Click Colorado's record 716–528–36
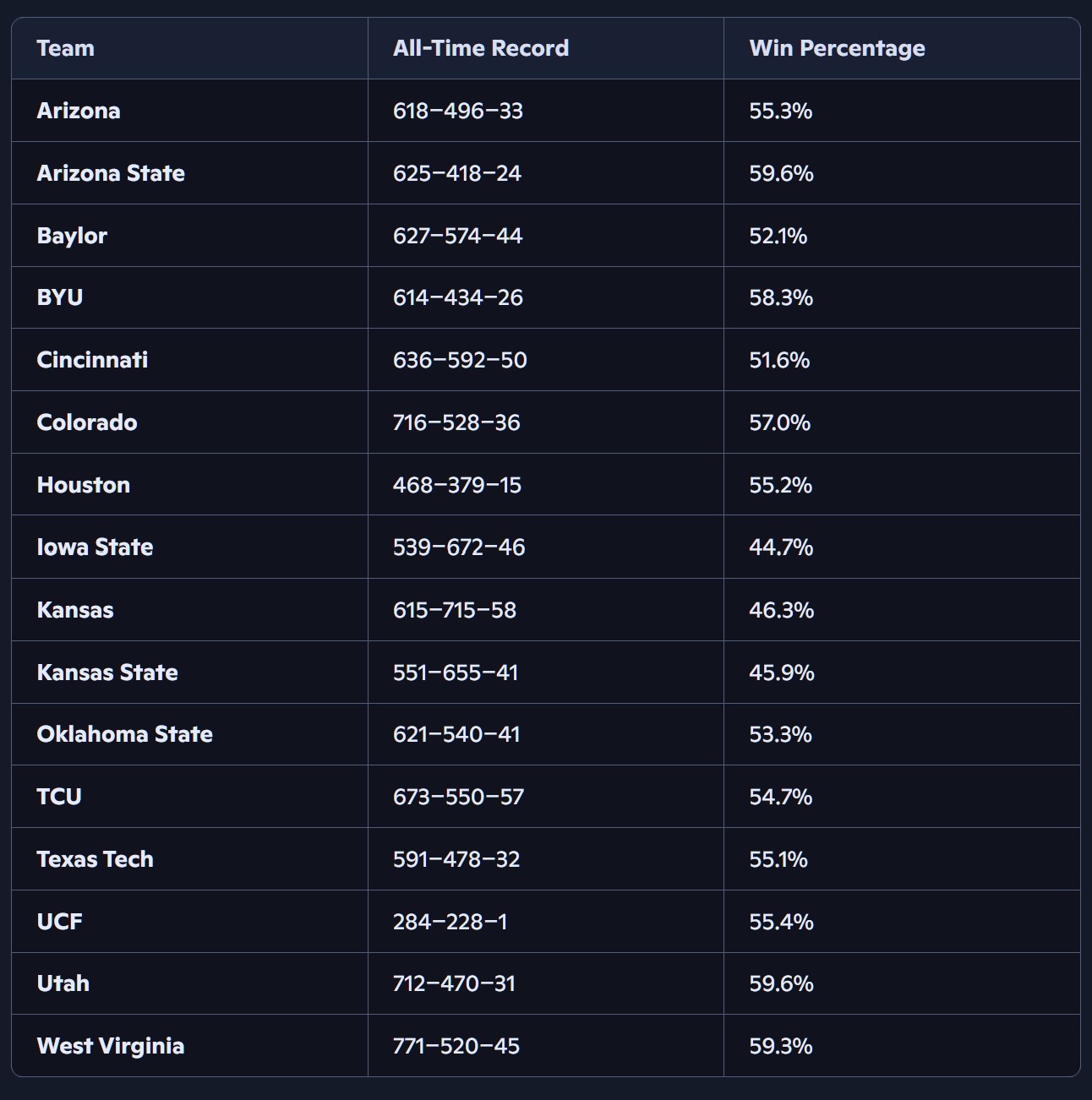1092x1100 pixels. pos(456,422)
